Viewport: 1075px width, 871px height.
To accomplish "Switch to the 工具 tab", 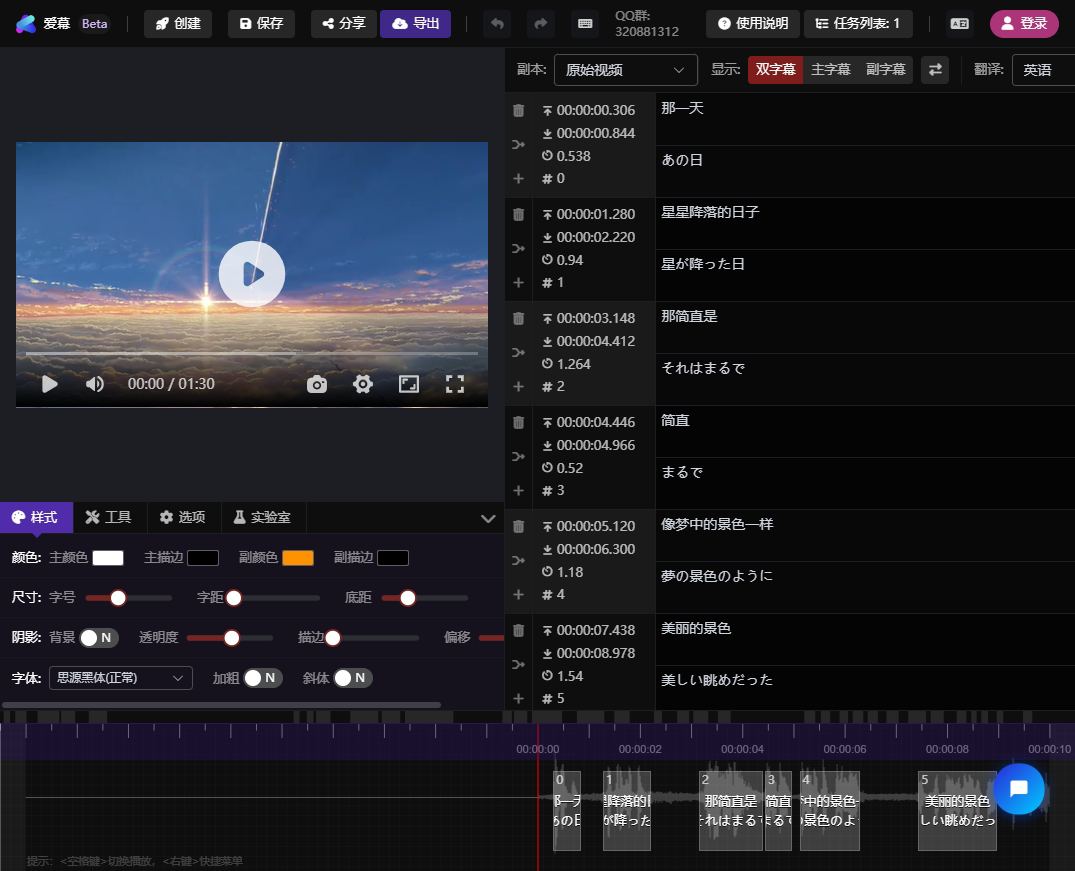I will pos(110,518).
